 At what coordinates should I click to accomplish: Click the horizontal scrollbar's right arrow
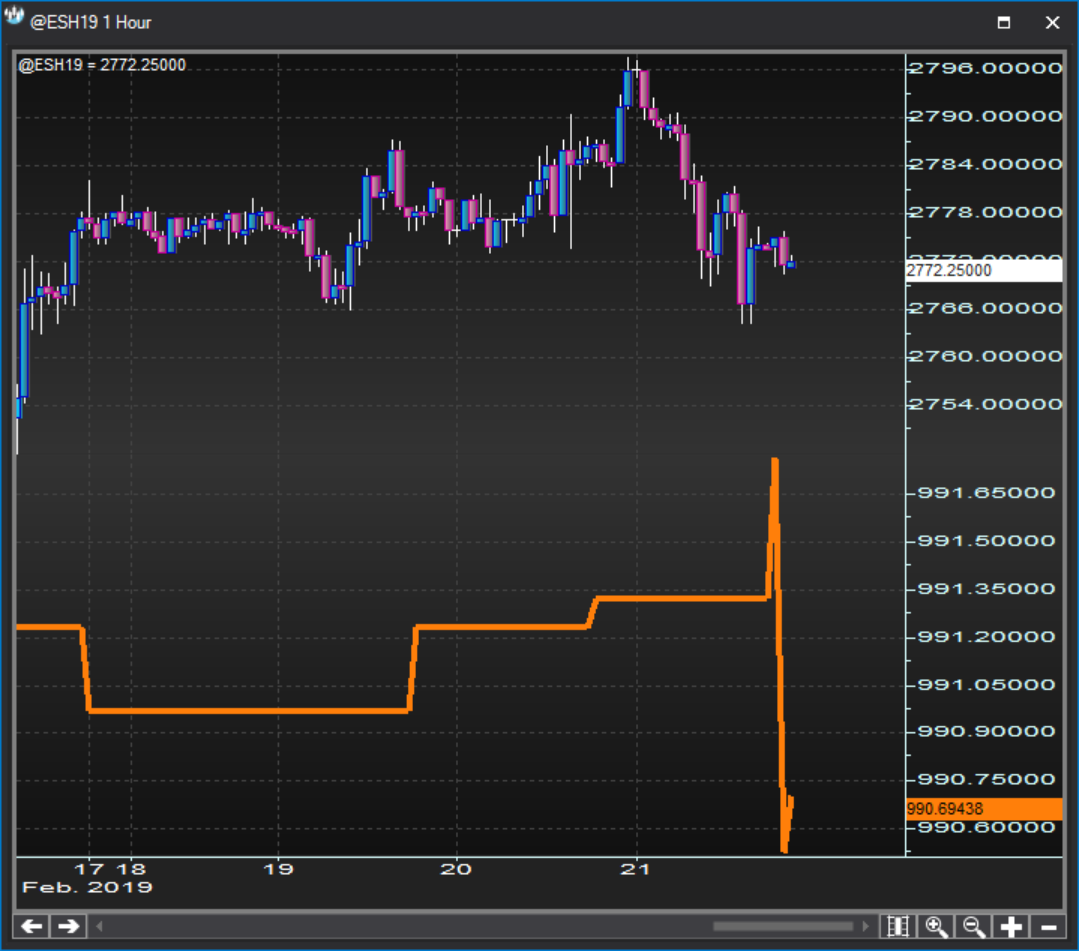coord(866,926)
